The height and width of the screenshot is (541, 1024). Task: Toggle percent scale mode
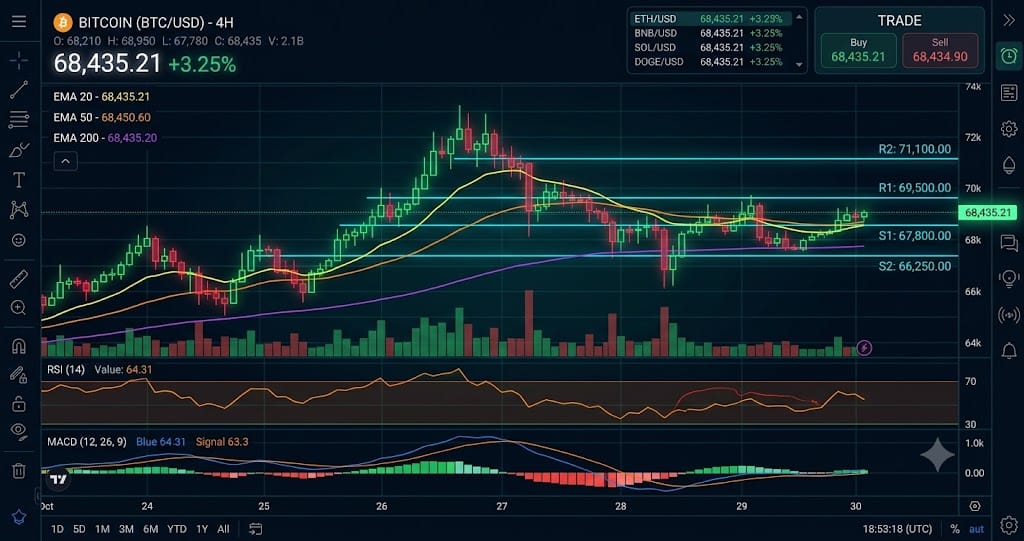955,529
